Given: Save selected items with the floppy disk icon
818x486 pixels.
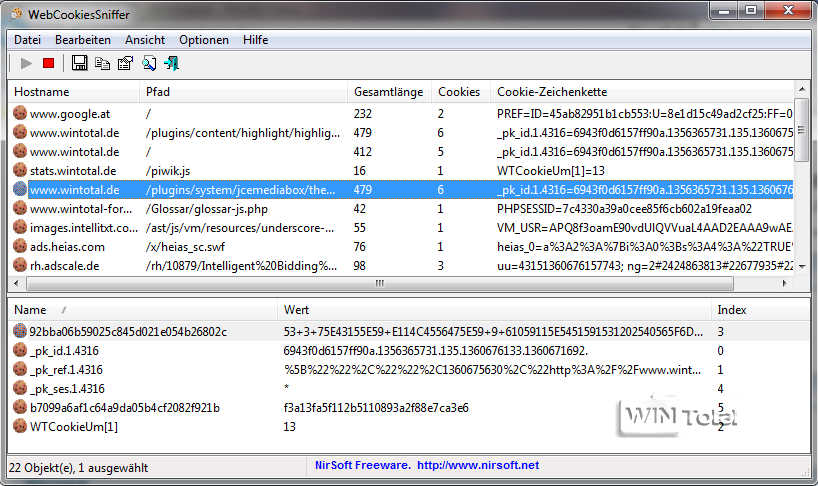Looking at the screenshot, I should pyautogui.click(x=79, y=63).
